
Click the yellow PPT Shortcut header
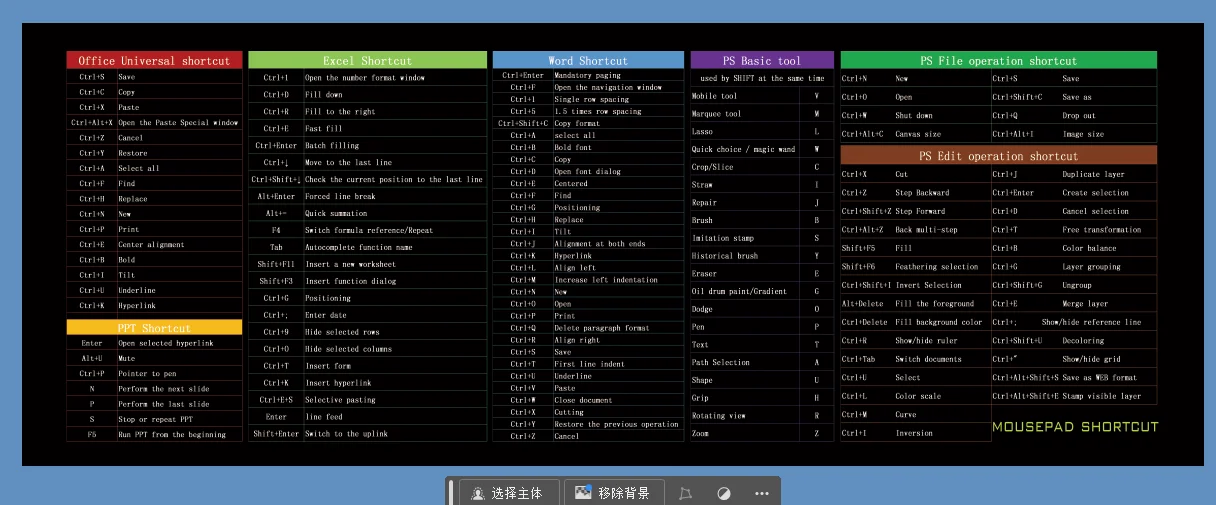pos(154,328)
